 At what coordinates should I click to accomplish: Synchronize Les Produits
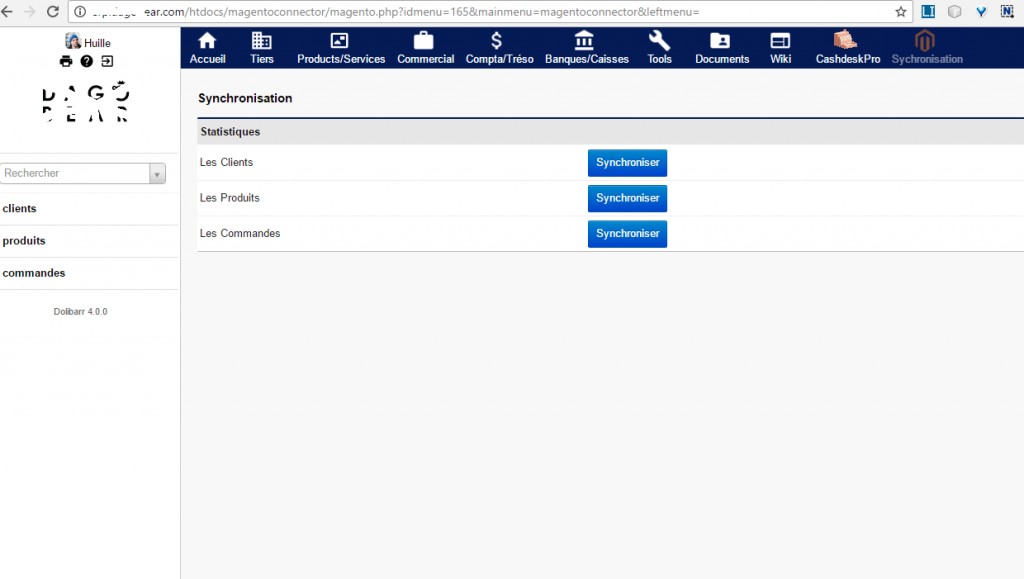(627, 198)
